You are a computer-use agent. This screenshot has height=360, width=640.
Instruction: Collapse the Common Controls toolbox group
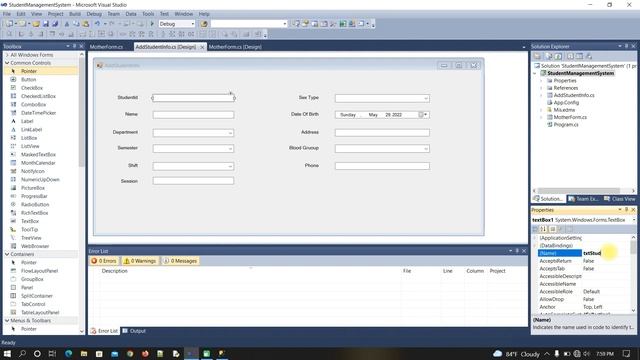pyautogui.click(x=7, y=63)
